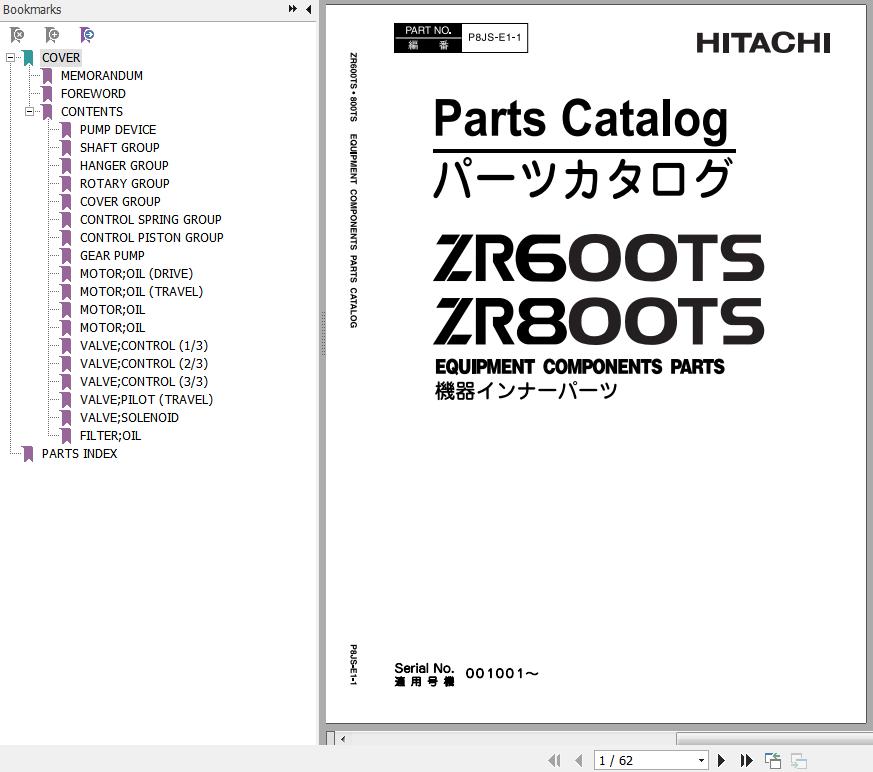
Task: Click the add new bookmark icon
Action: pyautogui.click(x=52, y=35)
